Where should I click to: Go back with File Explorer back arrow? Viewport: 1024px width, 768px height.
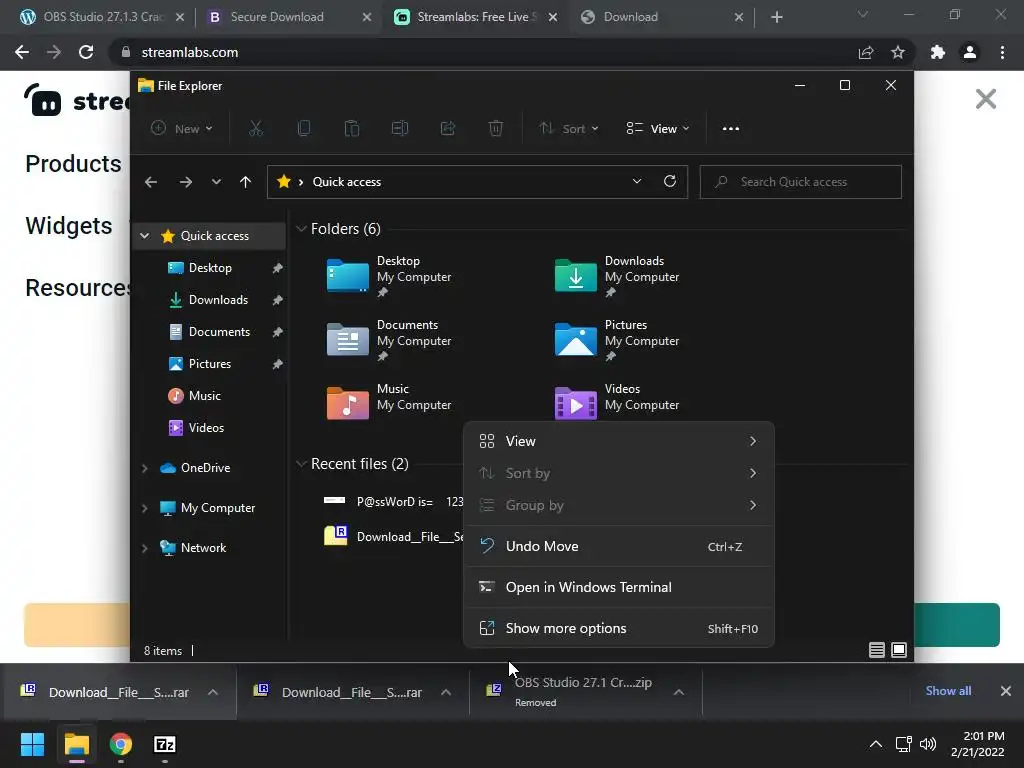click(x=151, y=182)
